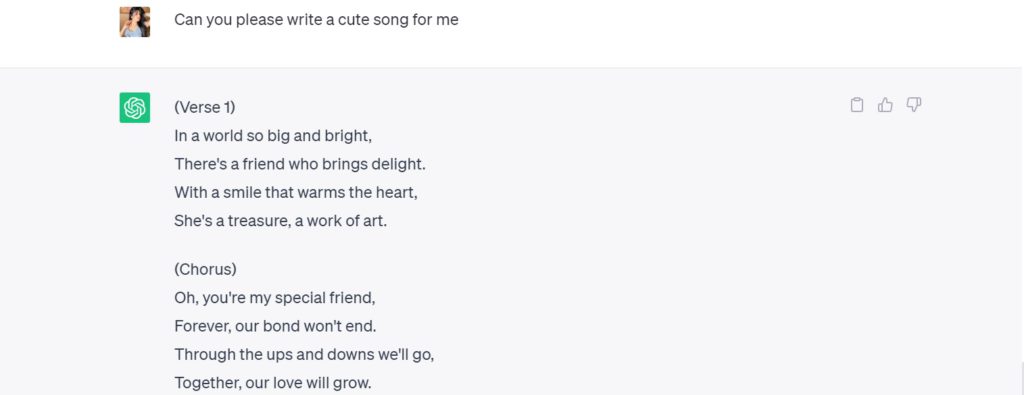Click the word "delight" in verse one

tap(402, 164)
